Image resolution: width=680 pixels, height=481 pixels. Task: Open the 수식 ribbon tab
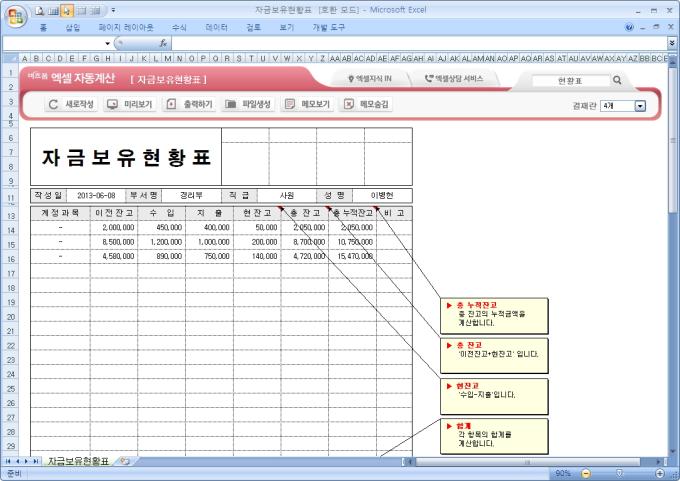pos(179,27)
